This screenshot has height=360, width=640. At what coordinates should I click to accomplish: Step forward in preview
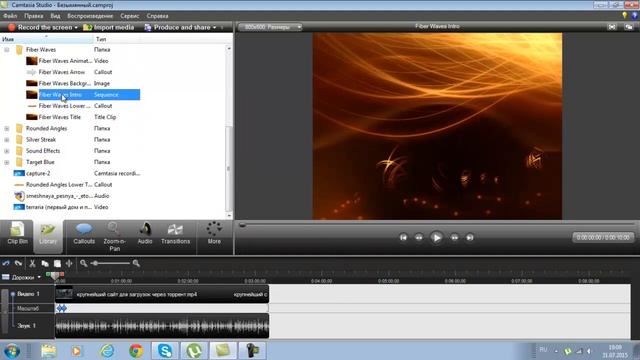[x=454, y=238]
